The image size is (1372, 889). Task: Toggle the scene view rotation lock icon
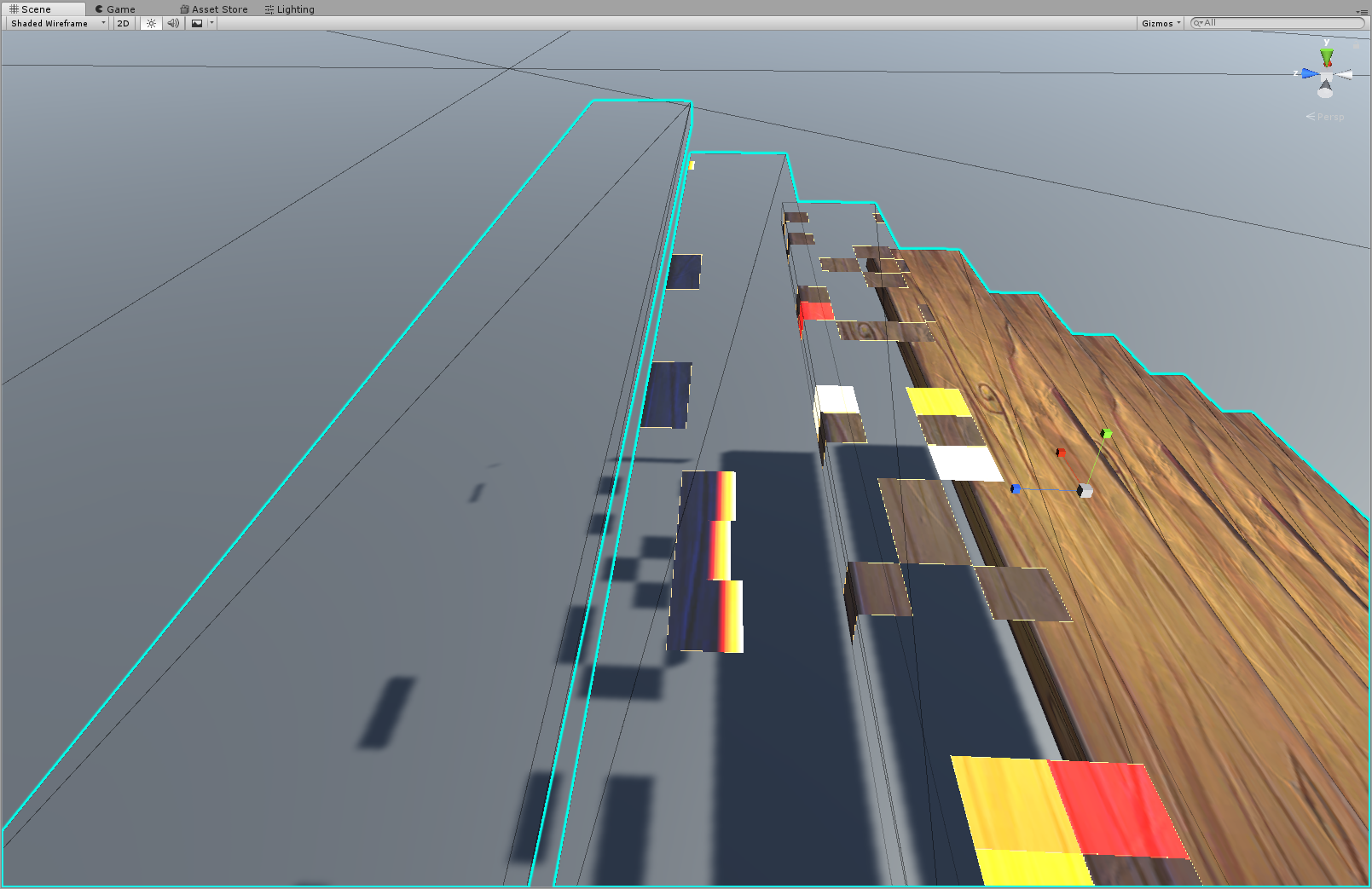click(1358, 46)
